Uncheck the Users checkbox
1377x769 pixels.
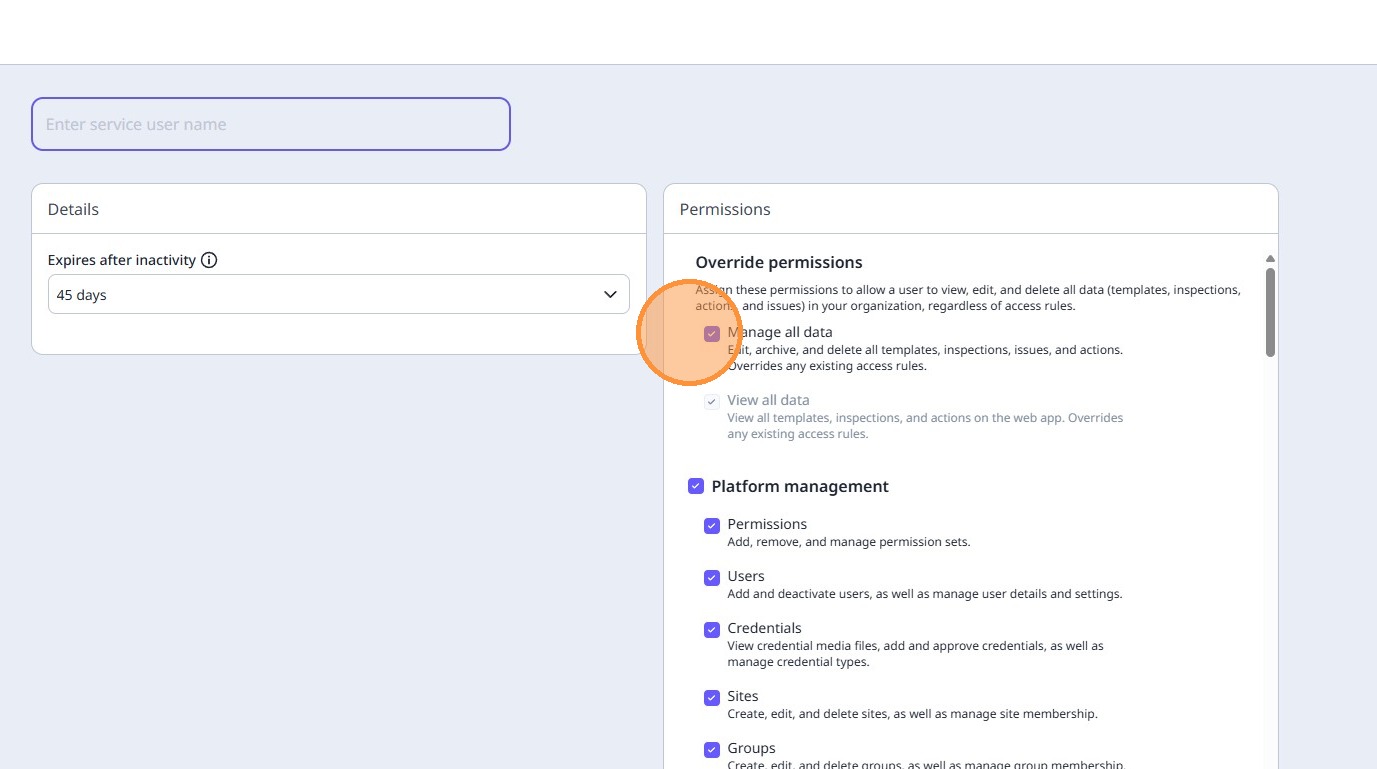click(712, 578)
